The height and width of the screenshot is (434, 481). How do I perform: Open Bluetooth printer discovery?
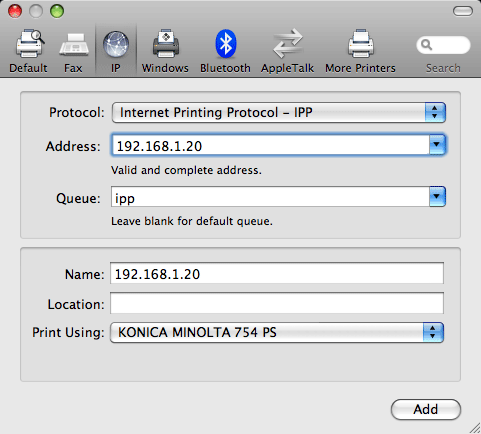226,44
